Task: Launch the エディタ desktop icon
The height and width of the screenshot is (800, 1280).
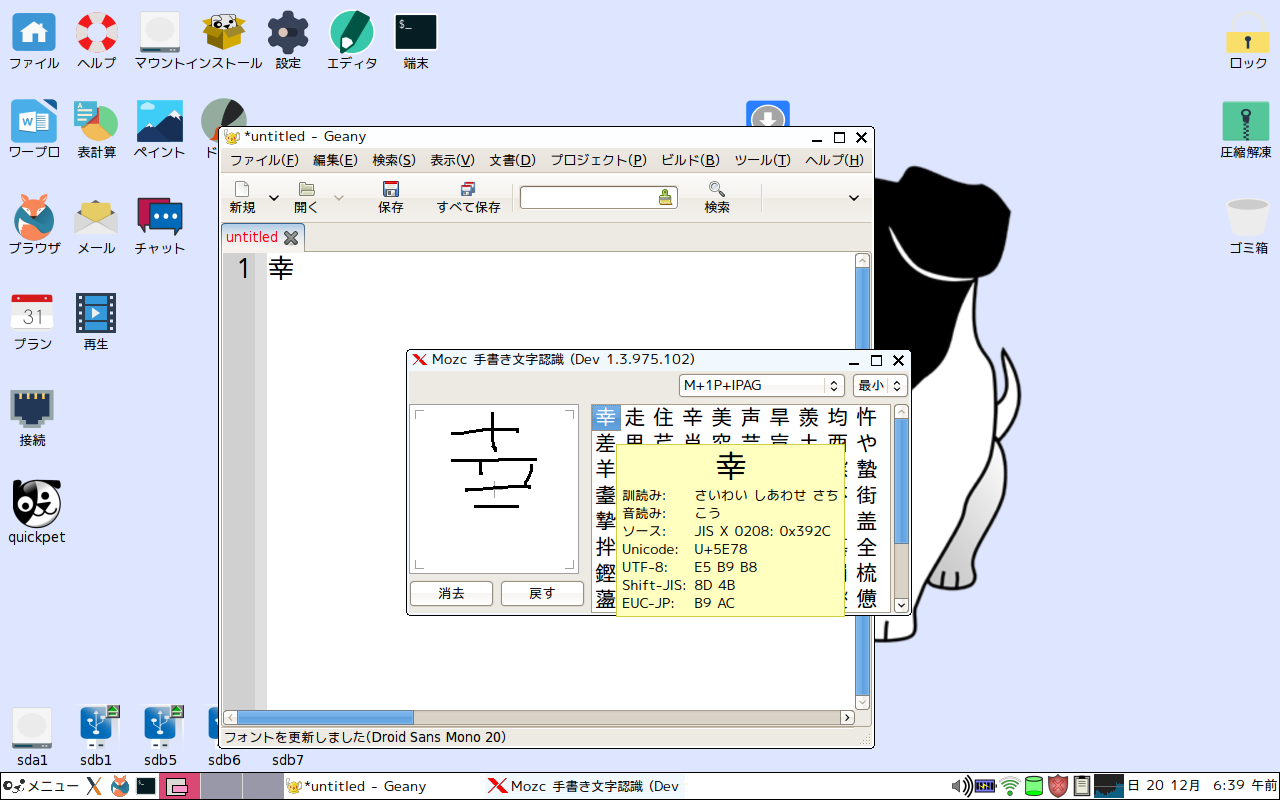Action: [x=352, y=32]
